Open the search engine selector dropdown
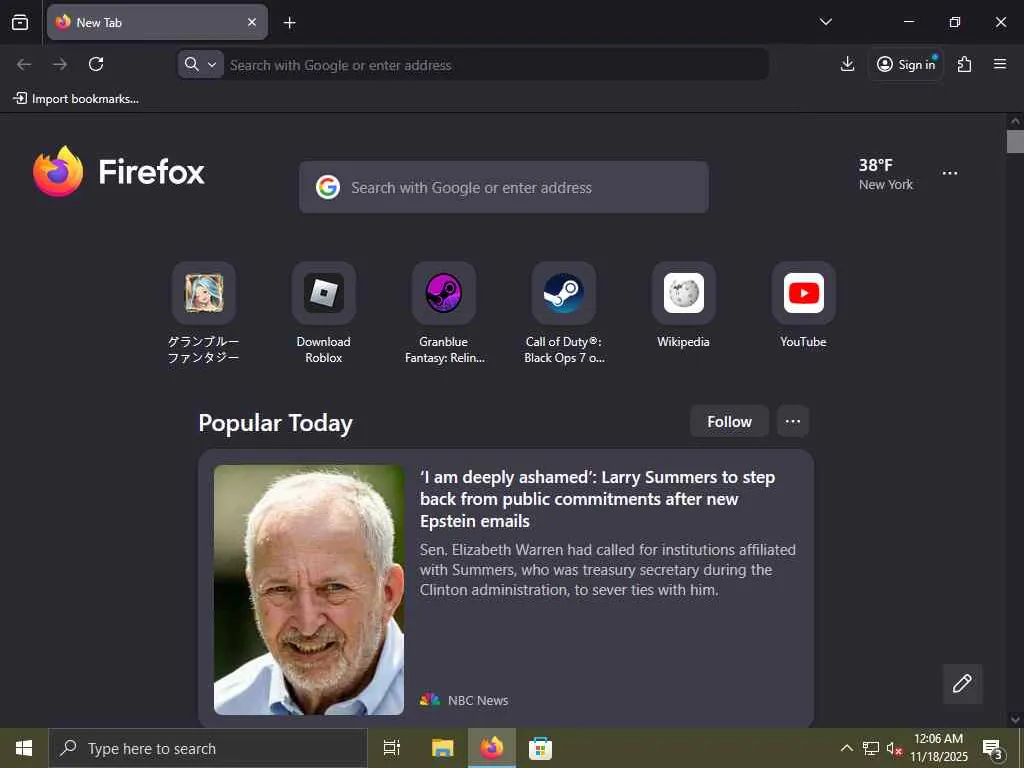This screenshot has width=1024, height=768. [x=200, y=64]
